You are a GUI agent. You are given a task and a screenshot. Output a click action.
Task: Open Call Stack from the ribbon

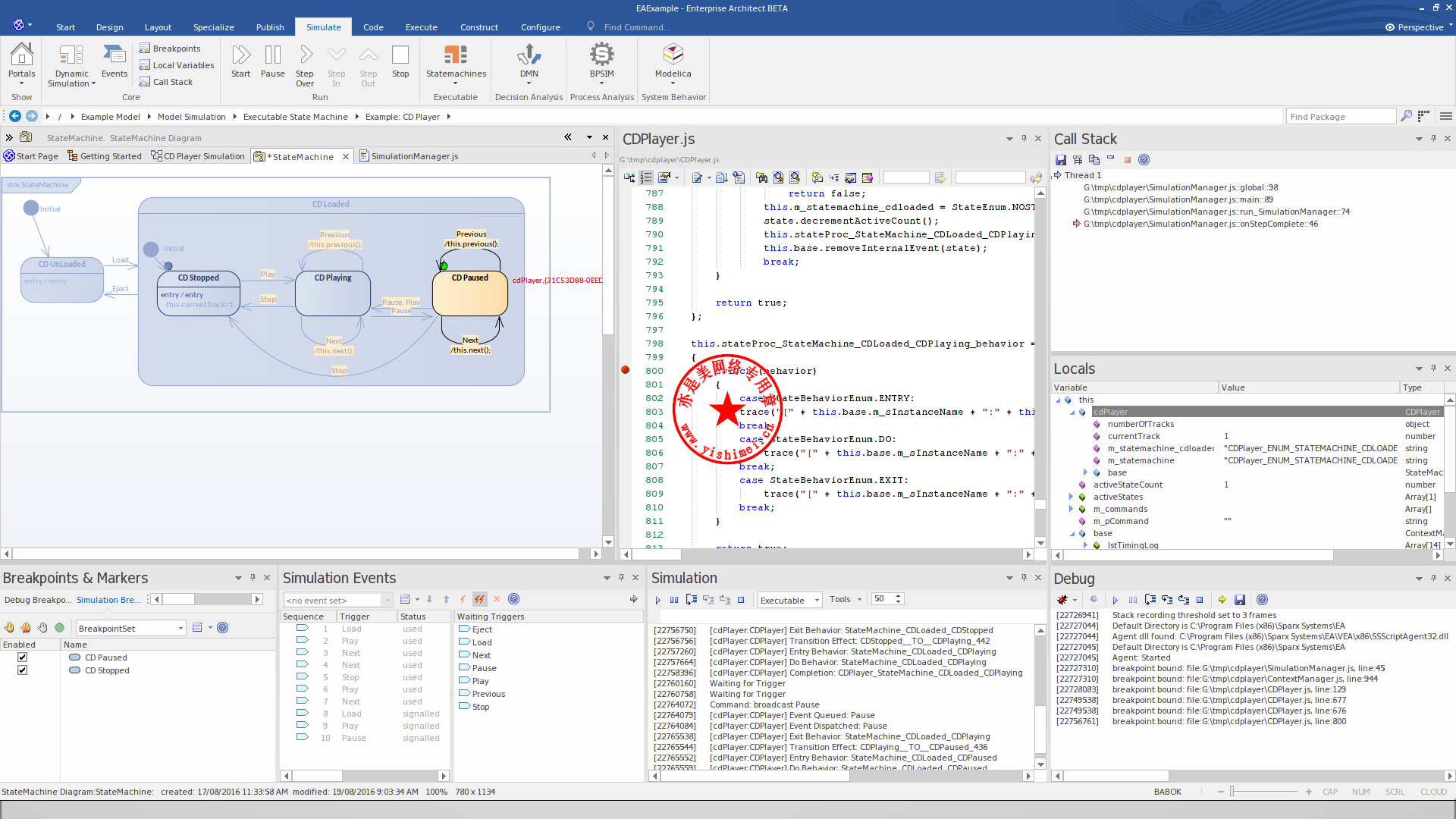click(x=166, y=82)
